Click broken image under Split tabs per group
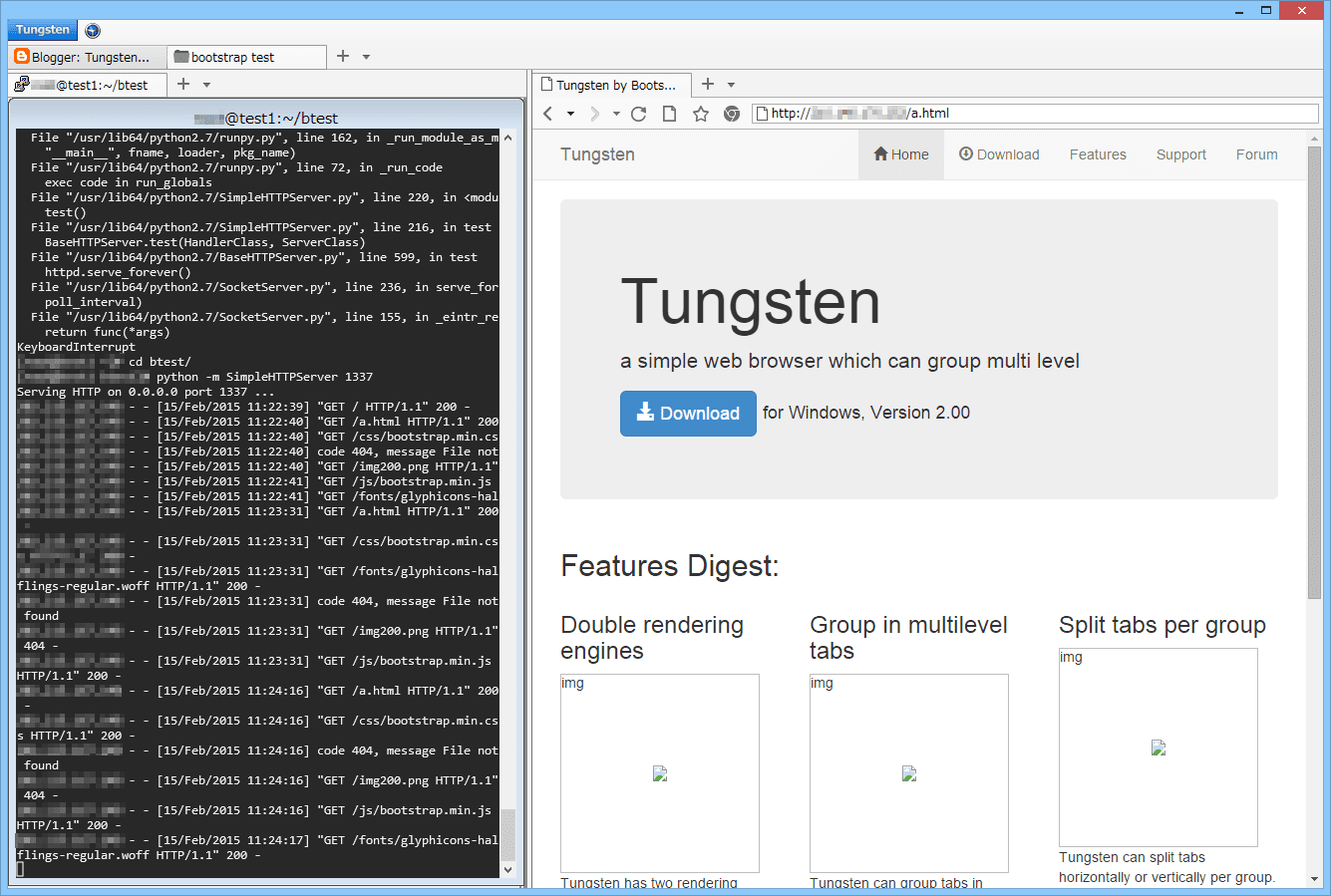This screenshot has height=896, width=1331. pyautogui.click(x=1159, y=747)
